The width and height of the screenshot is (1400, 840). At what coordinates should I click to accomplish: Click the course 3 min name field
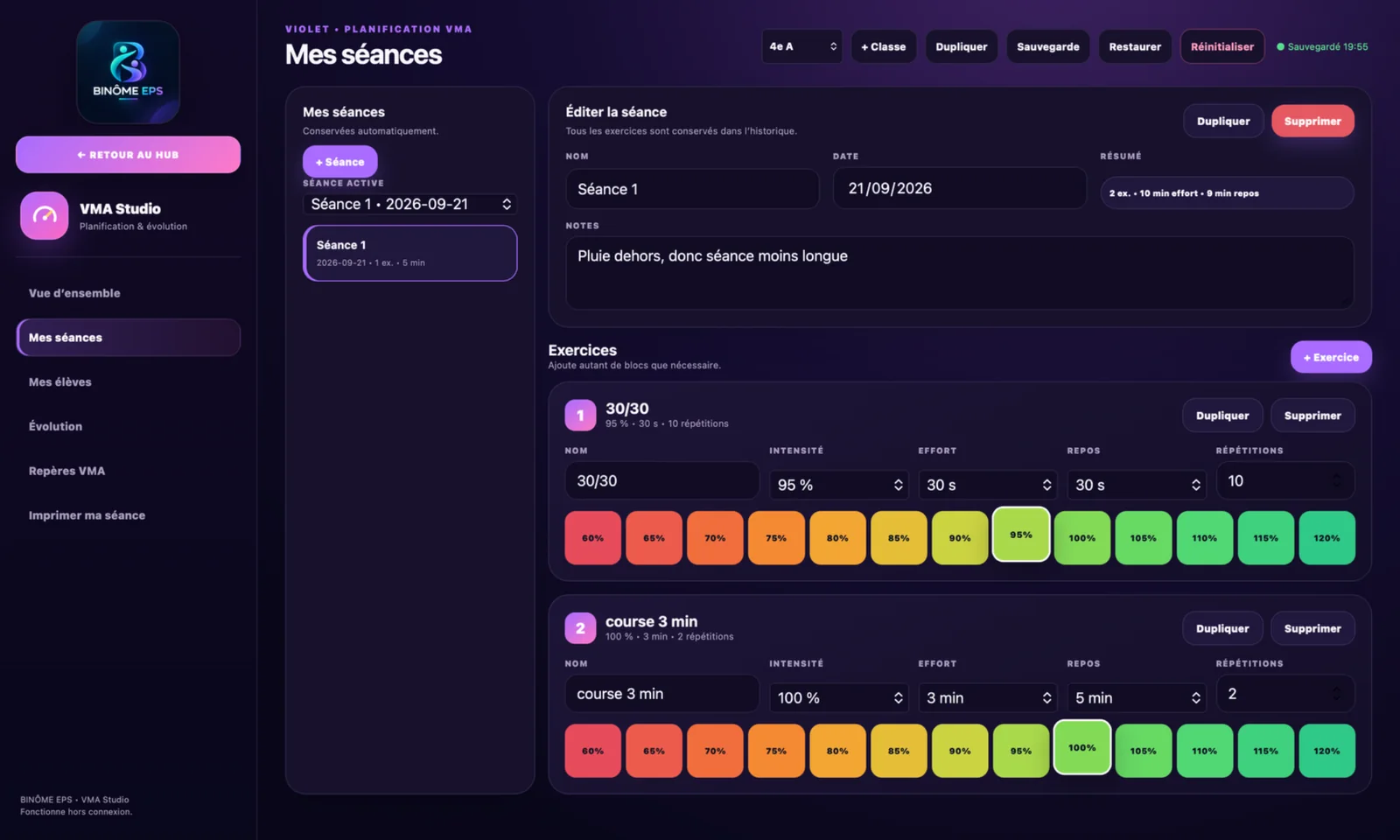pyautogui.click(x=661, y=694)
